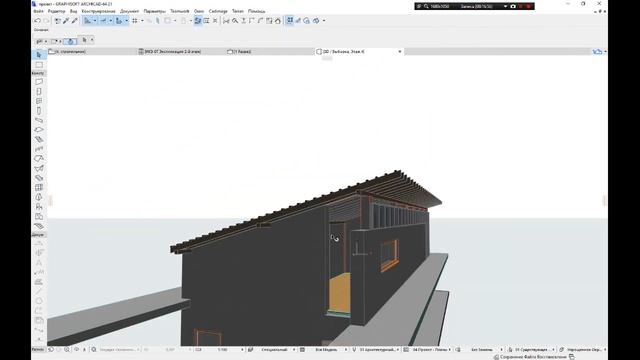Image resolution: width=640 pixels, height=360 pixels.
Task: Toggle the highlighted Snap Guides button
Action: coord(103,20)
